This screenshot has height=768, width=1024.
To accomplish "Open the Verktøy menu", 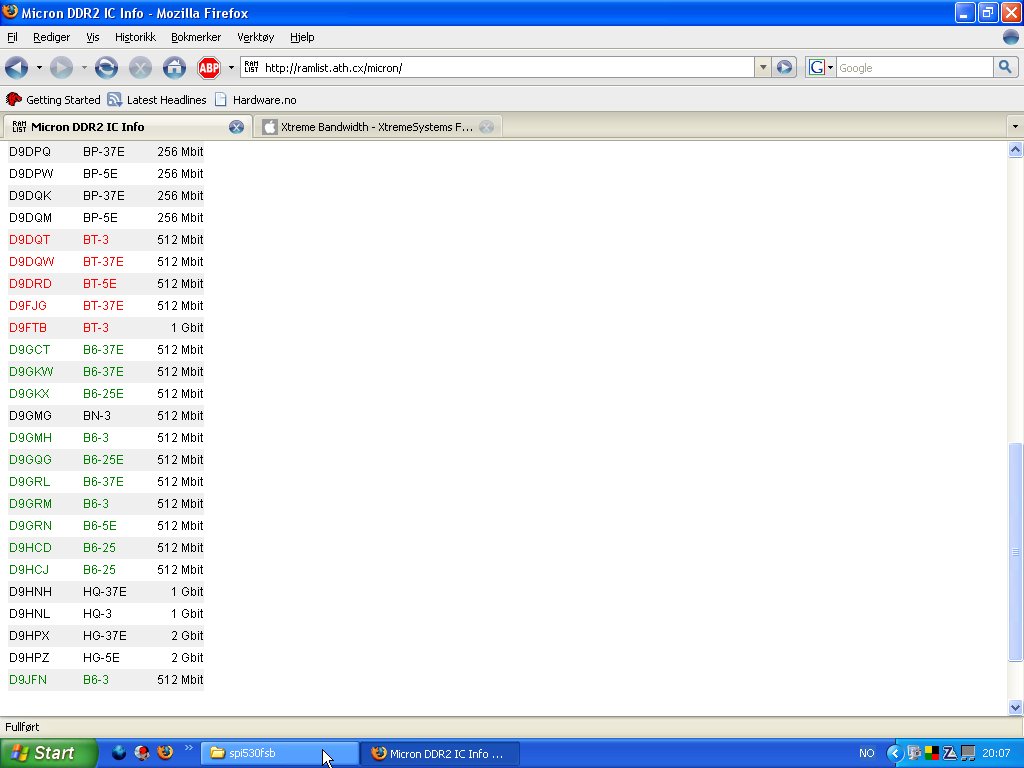I will 255,37.
